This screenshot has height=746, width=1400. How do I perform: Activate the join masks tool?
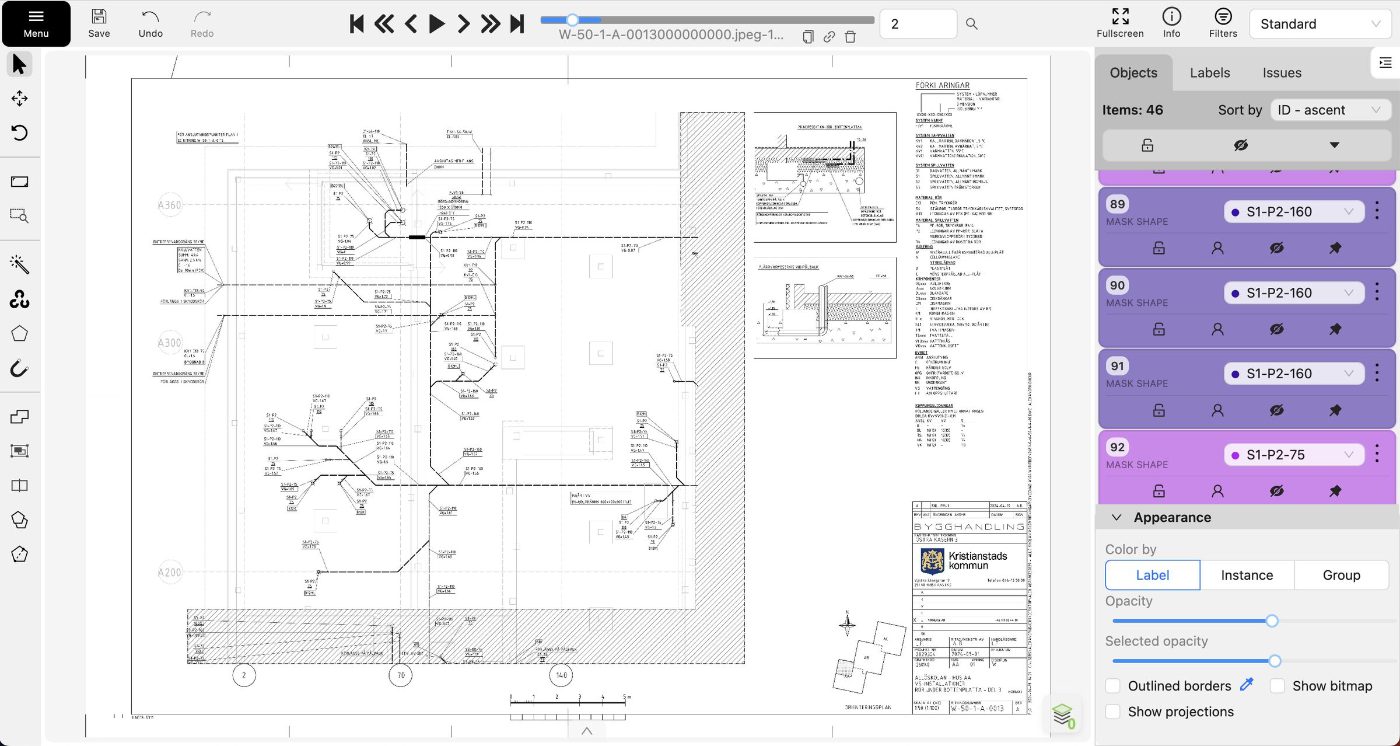click(x=19, y=520)
